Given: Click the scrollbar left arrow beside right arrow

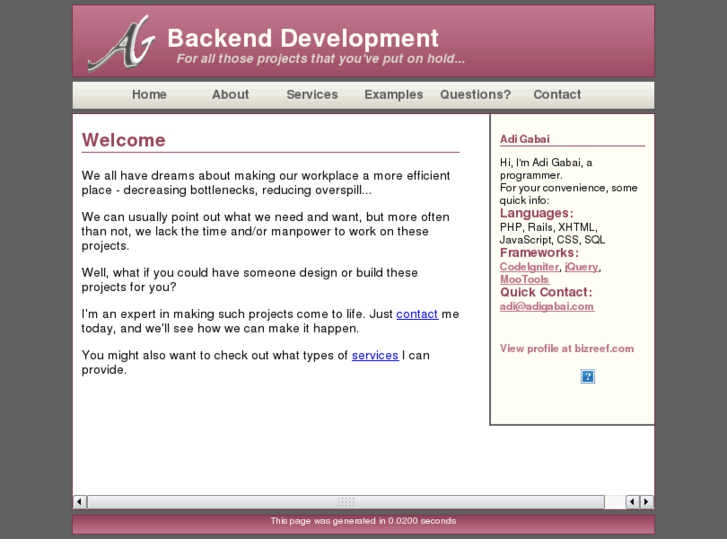Looking at the screenshot, I should [x=632, y=502].
